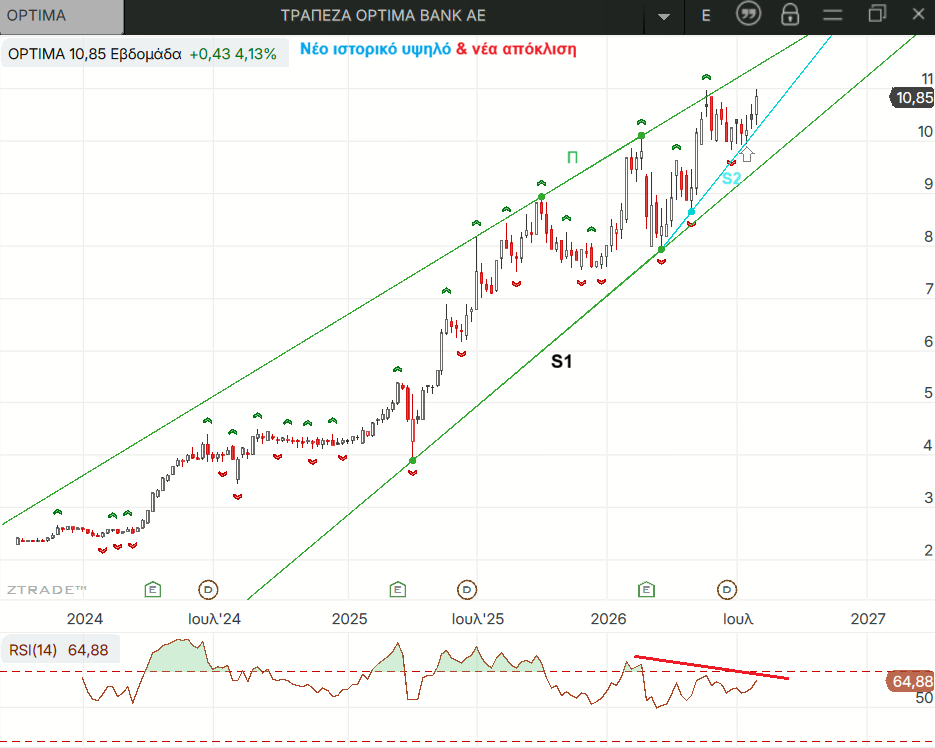935x748 pixels.
Task: Click the red text νέα απόκλιση
Action: click(x=524, y=49)
